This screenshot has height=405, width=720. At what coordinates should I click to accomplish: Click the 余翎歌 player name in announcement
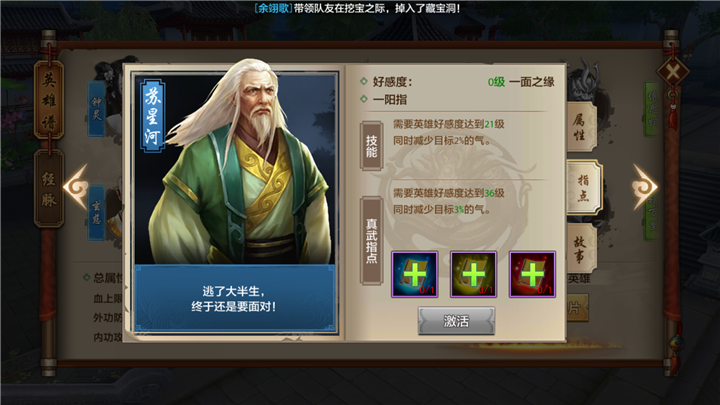point(273,8)
